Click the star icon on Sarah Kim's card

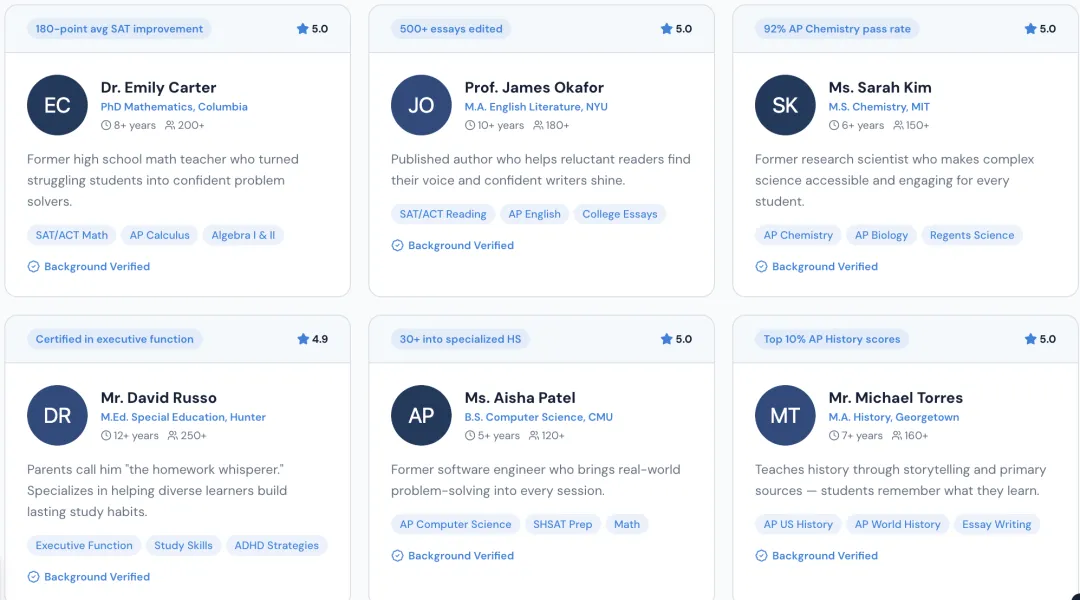coord(1030,28)
